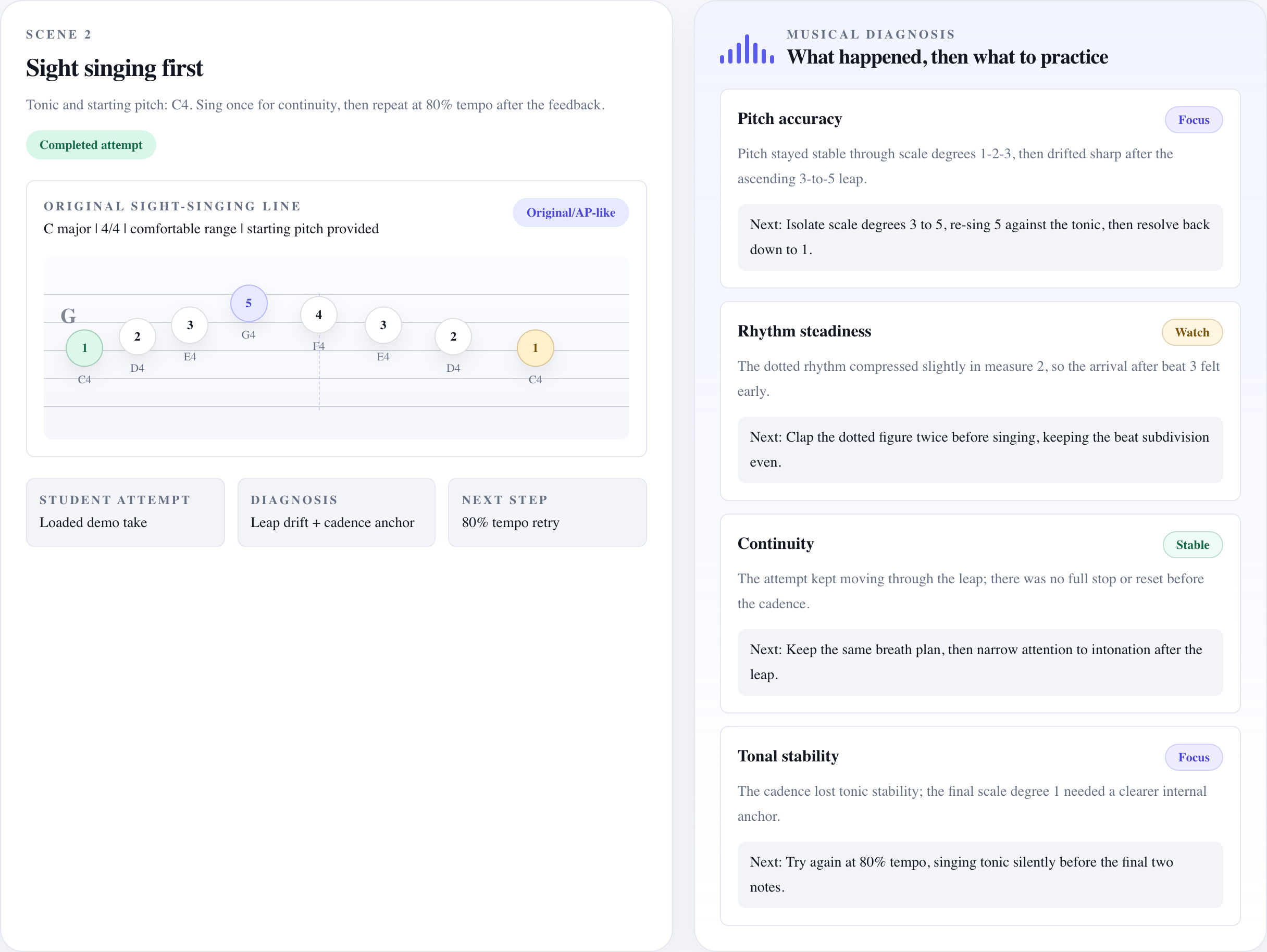Click the attempt kept moving through the leap text
The image size is (1267, 952).
(971, 591)
